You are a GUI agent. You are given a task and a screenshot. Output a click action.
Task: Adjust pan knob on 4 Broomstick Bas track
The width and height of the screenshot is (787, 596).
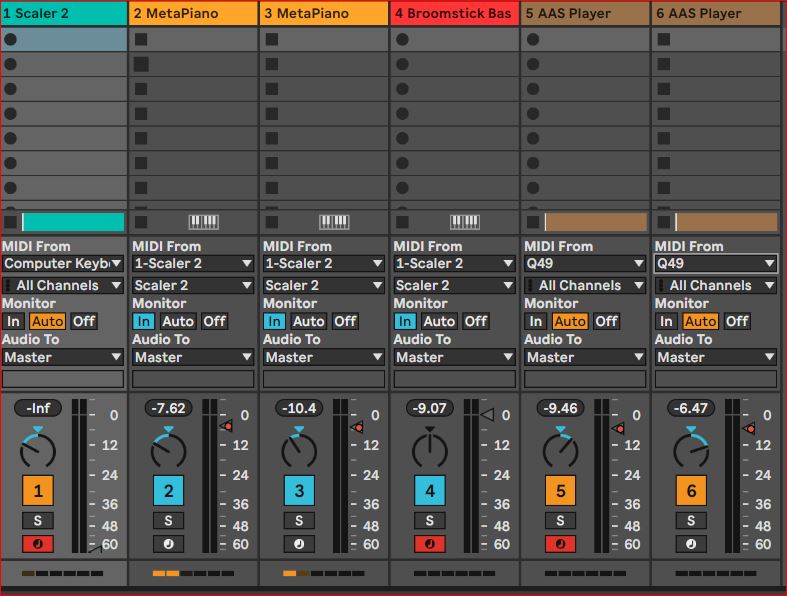pos(430,450)
